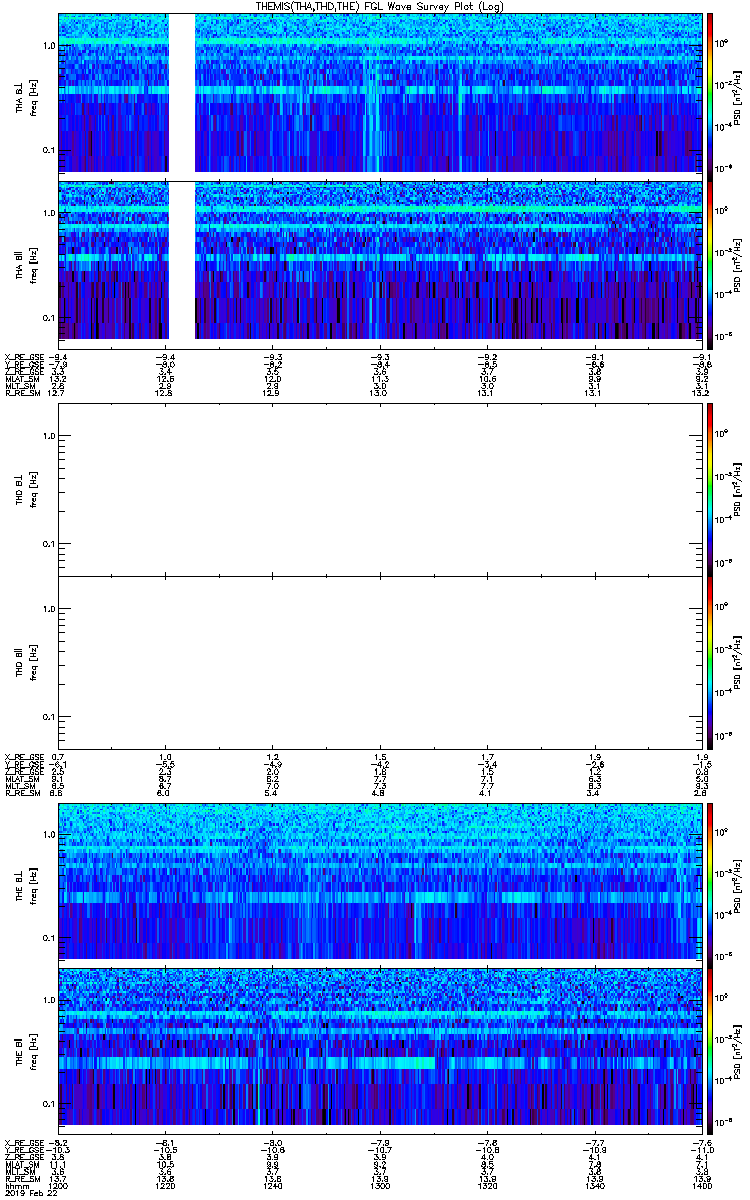Screen dimensions: 750x1200
Task: Click 'PSD [nT²/Hz]' label beside THD B-perpendicular color bar
Action: pos(739,489)
